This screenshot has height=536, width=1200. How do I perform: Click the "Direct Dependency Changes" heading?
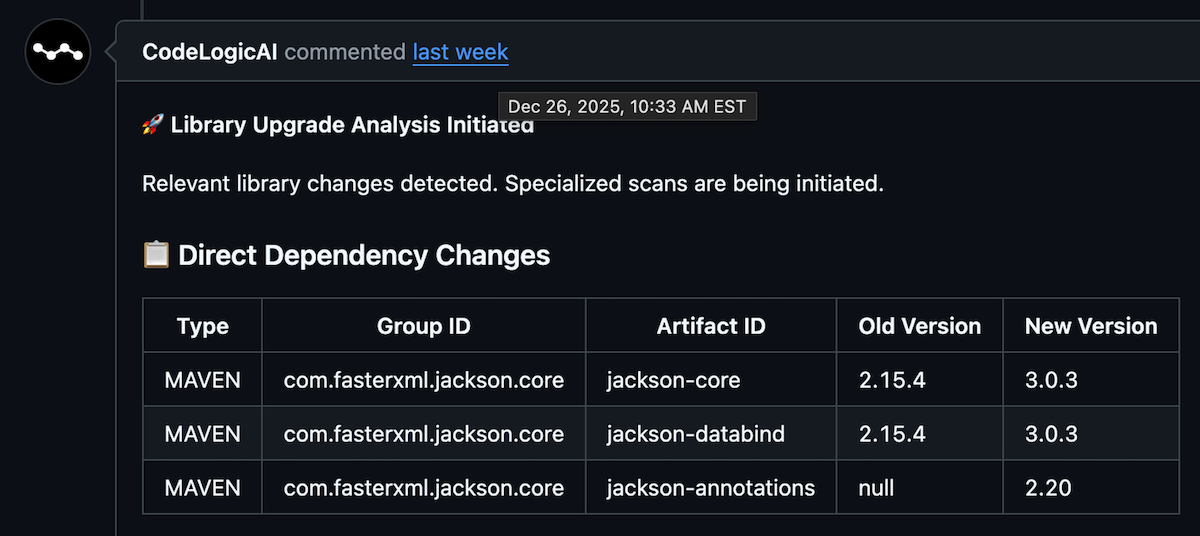[364, 255]
